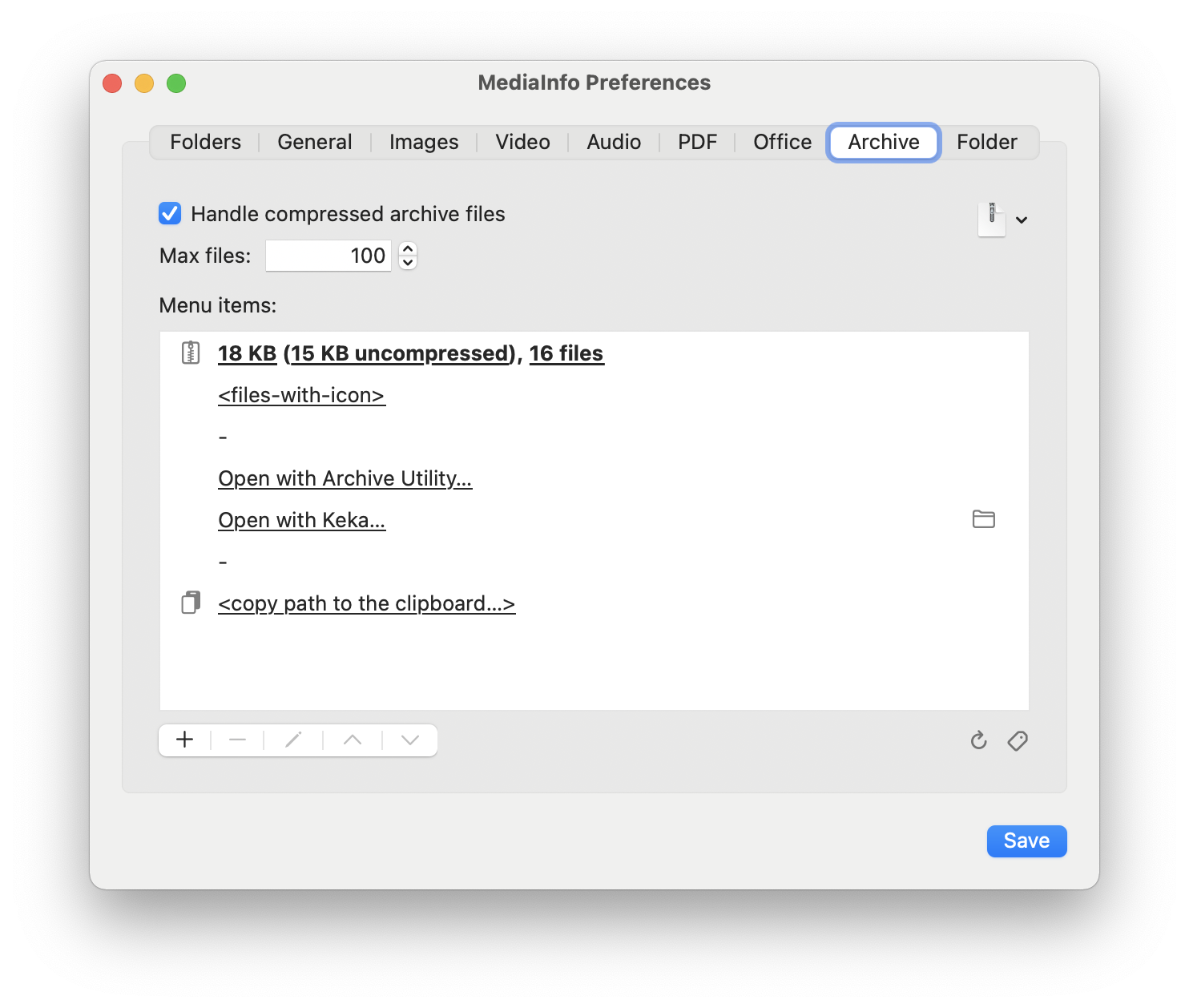Click the Archive tab

[x=884, y=143]
